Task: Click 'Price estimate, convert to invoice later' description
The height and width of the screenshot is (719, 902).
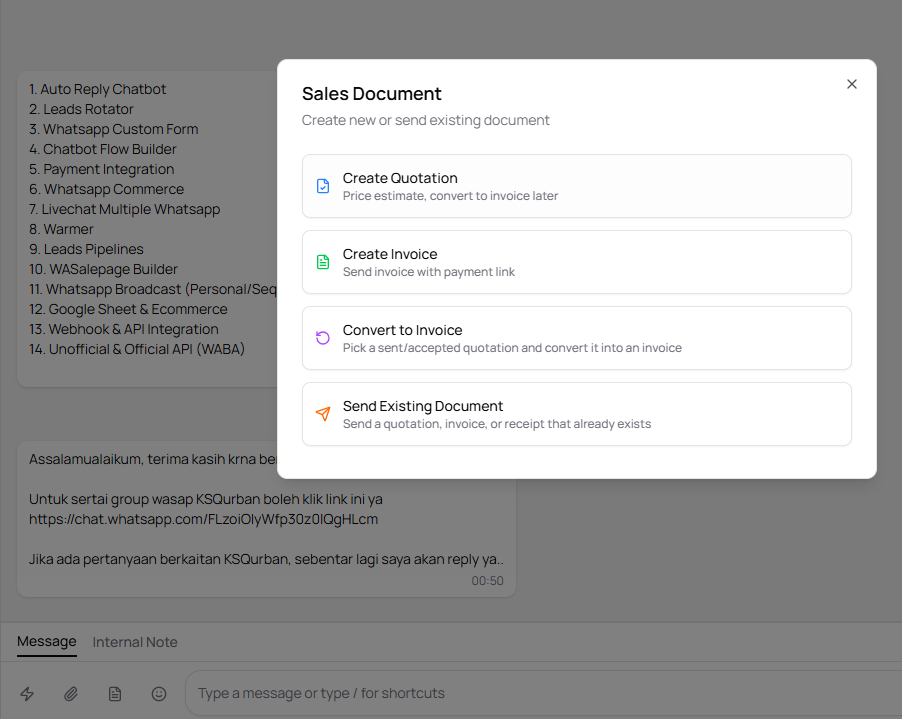Action: point(450,196)
